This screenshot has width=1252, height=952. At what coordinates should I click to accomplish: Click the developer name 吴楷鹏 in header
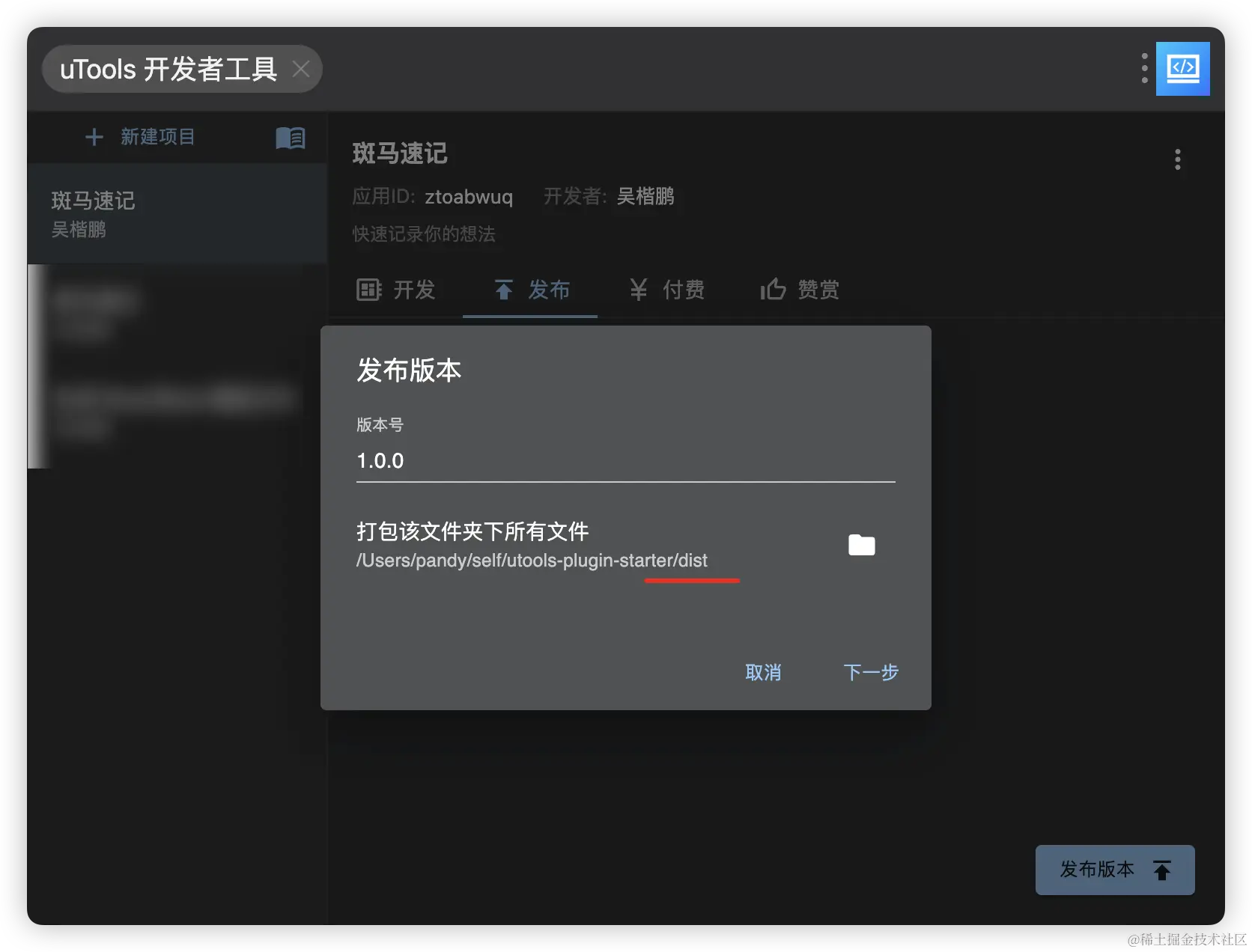point(645,196)
